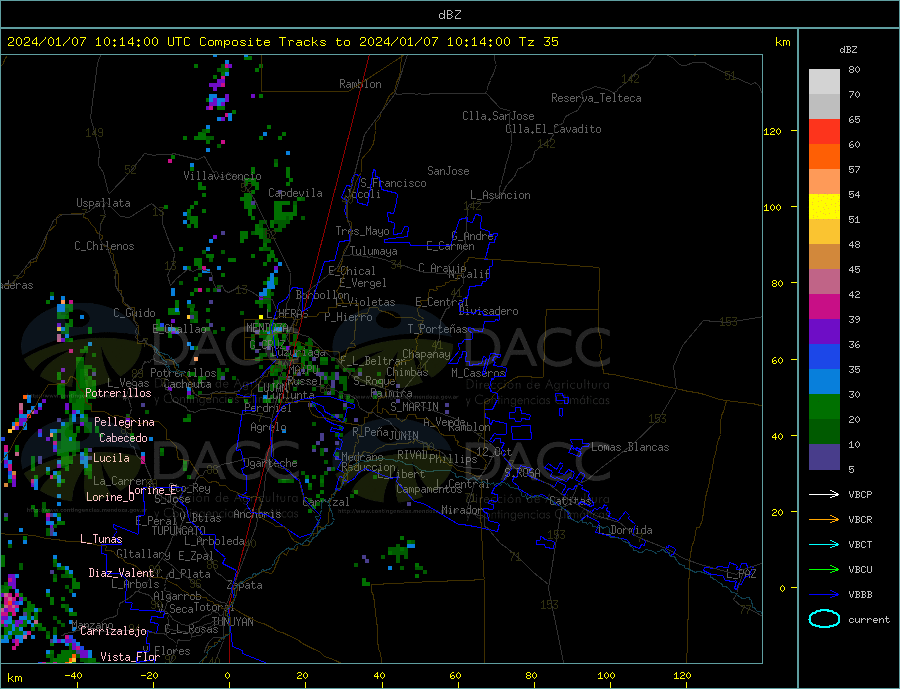Click the 'S_Francisco' map label
The image size is (900, 689).
[x=393, y=183]
